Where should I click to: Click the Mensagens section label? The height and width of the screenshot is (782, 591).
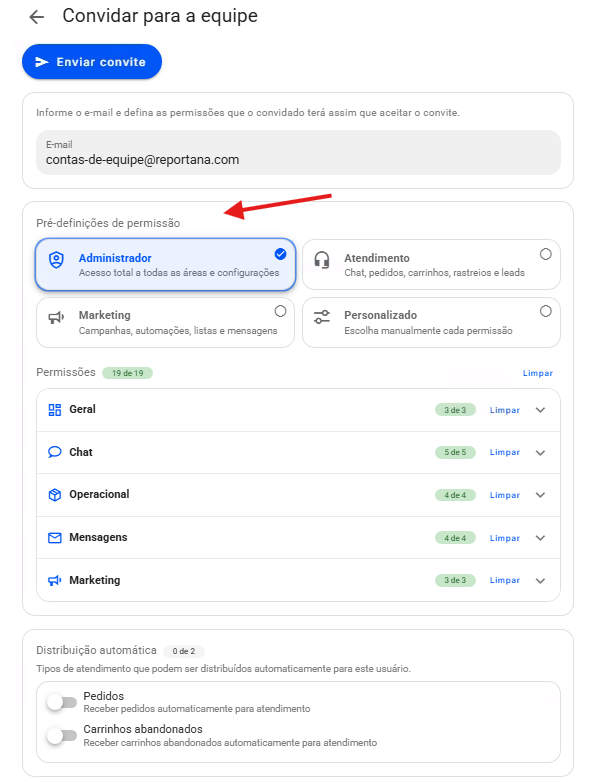tap(98, 537)
